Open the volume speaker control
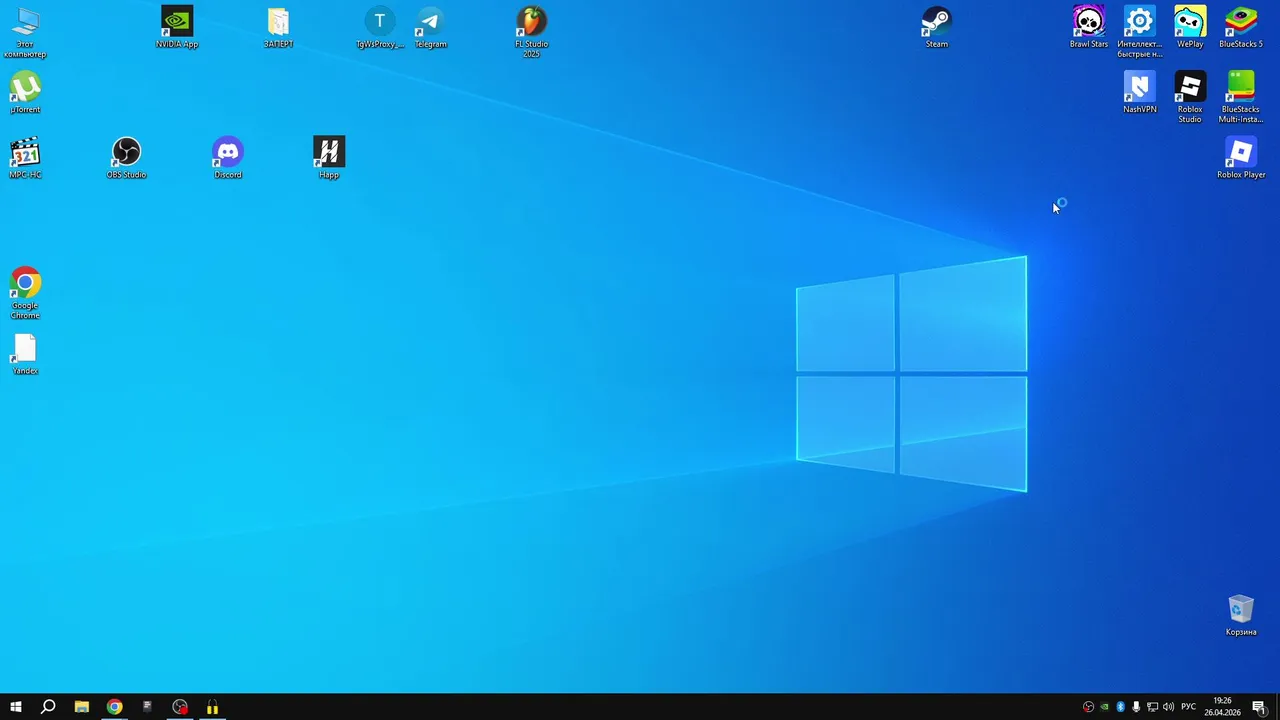 (x=1168, y=707)
